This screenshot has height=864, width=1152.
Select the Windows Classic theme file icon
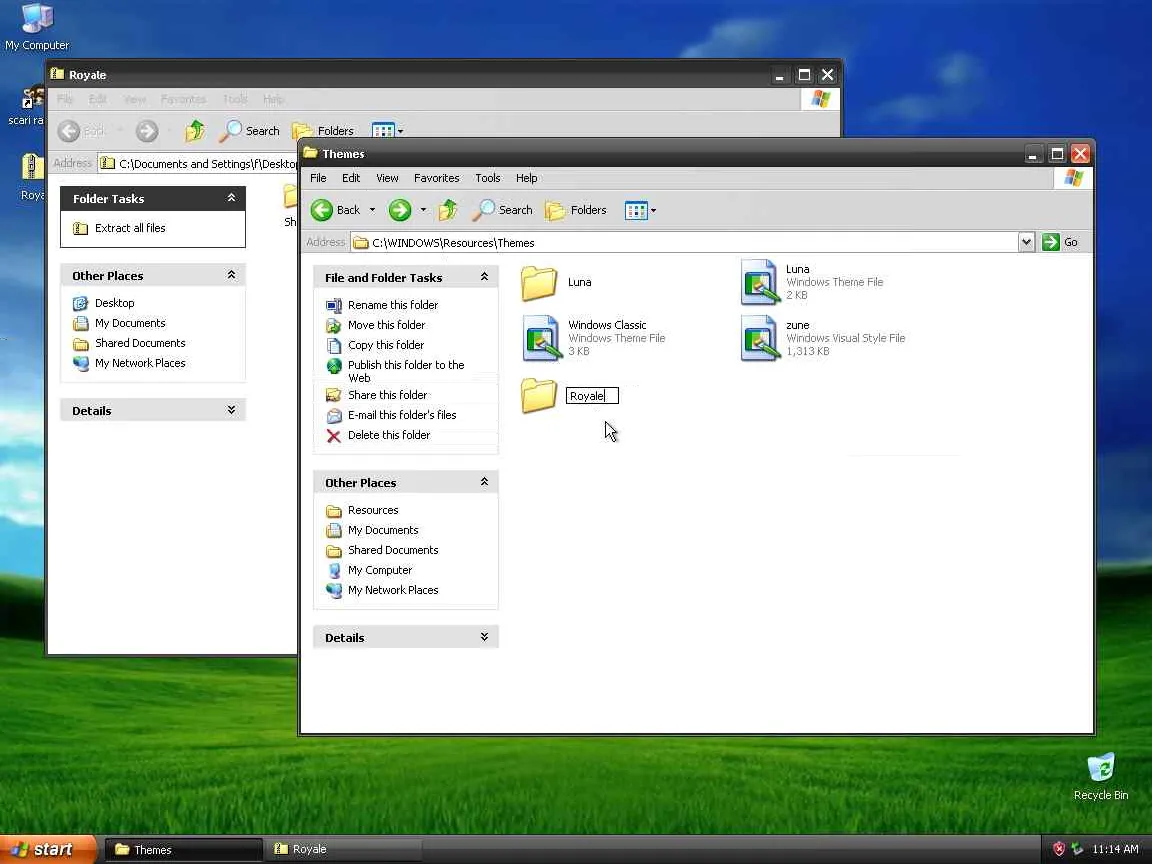541,339
